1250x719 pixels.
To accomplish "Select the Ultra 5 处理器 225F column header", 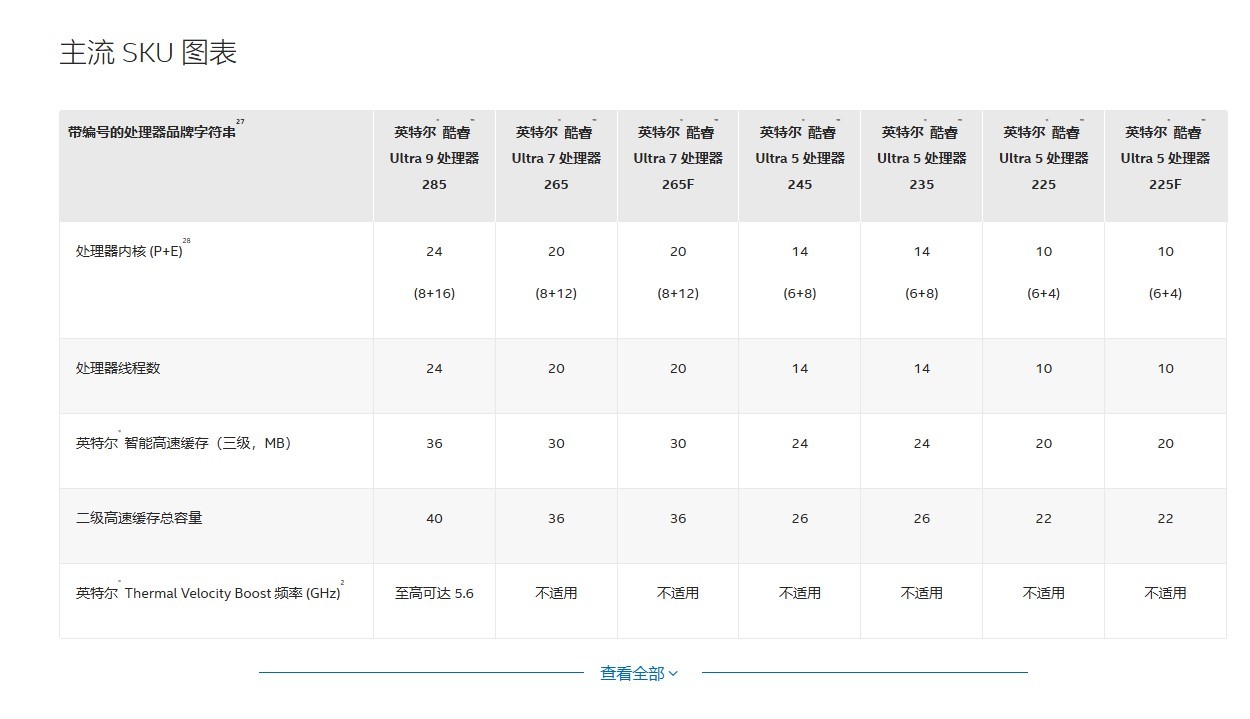I will (1166, 166).
